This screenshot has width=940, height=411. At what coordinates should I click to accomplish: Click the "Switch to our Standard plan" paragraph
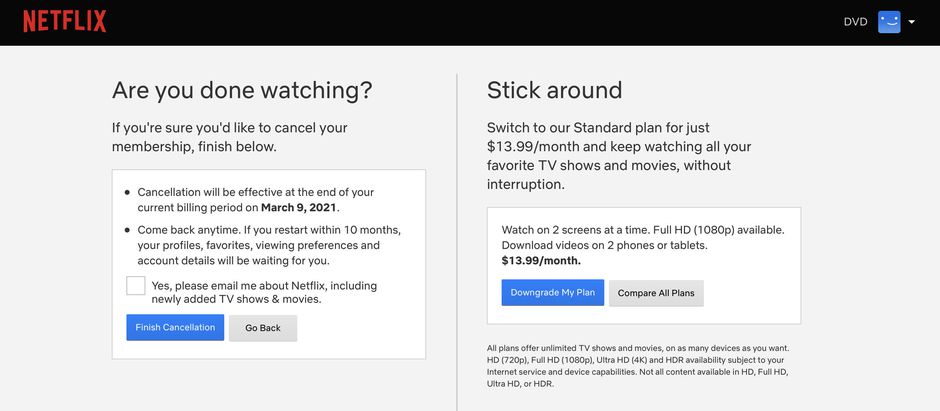click(x=618, y=156)
